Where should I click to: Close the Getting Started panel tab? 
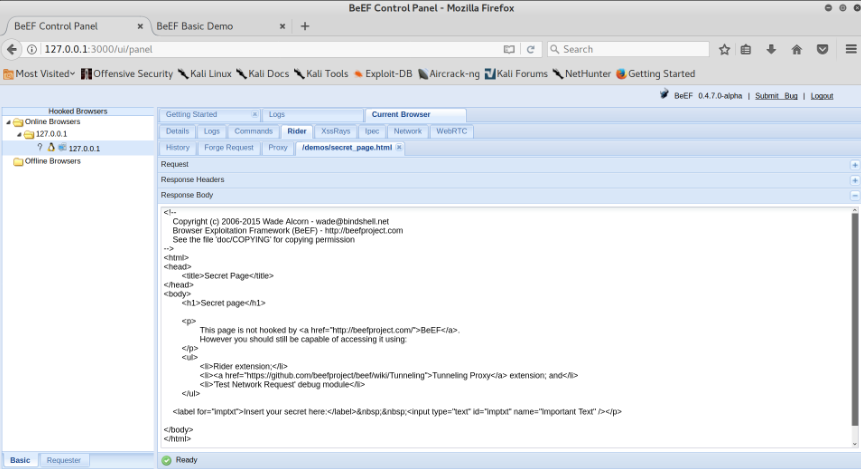click(254, 114)
